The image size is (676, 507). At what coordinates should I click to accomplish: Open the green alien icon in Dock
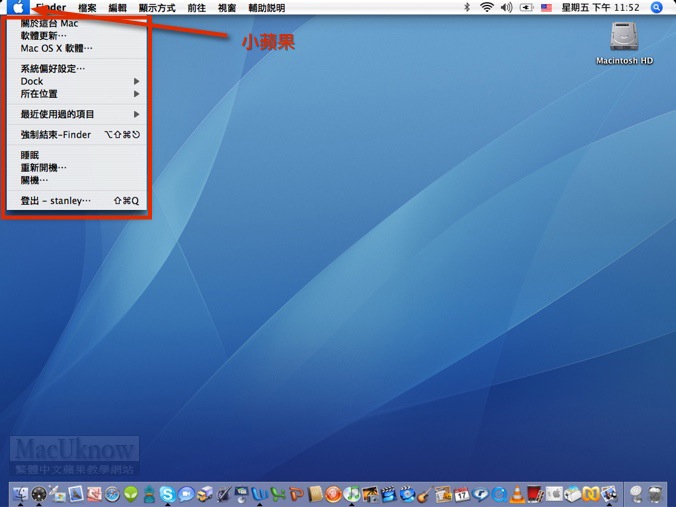pyautogui.click(x=131, y=494)
